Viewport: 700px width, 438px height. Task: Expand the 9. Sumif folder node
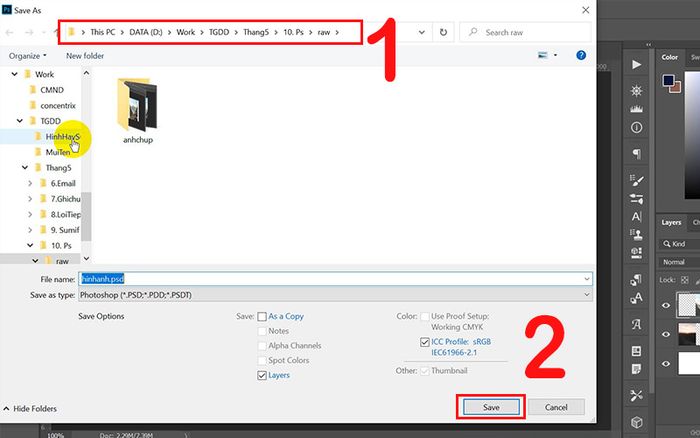click(30, 230)
